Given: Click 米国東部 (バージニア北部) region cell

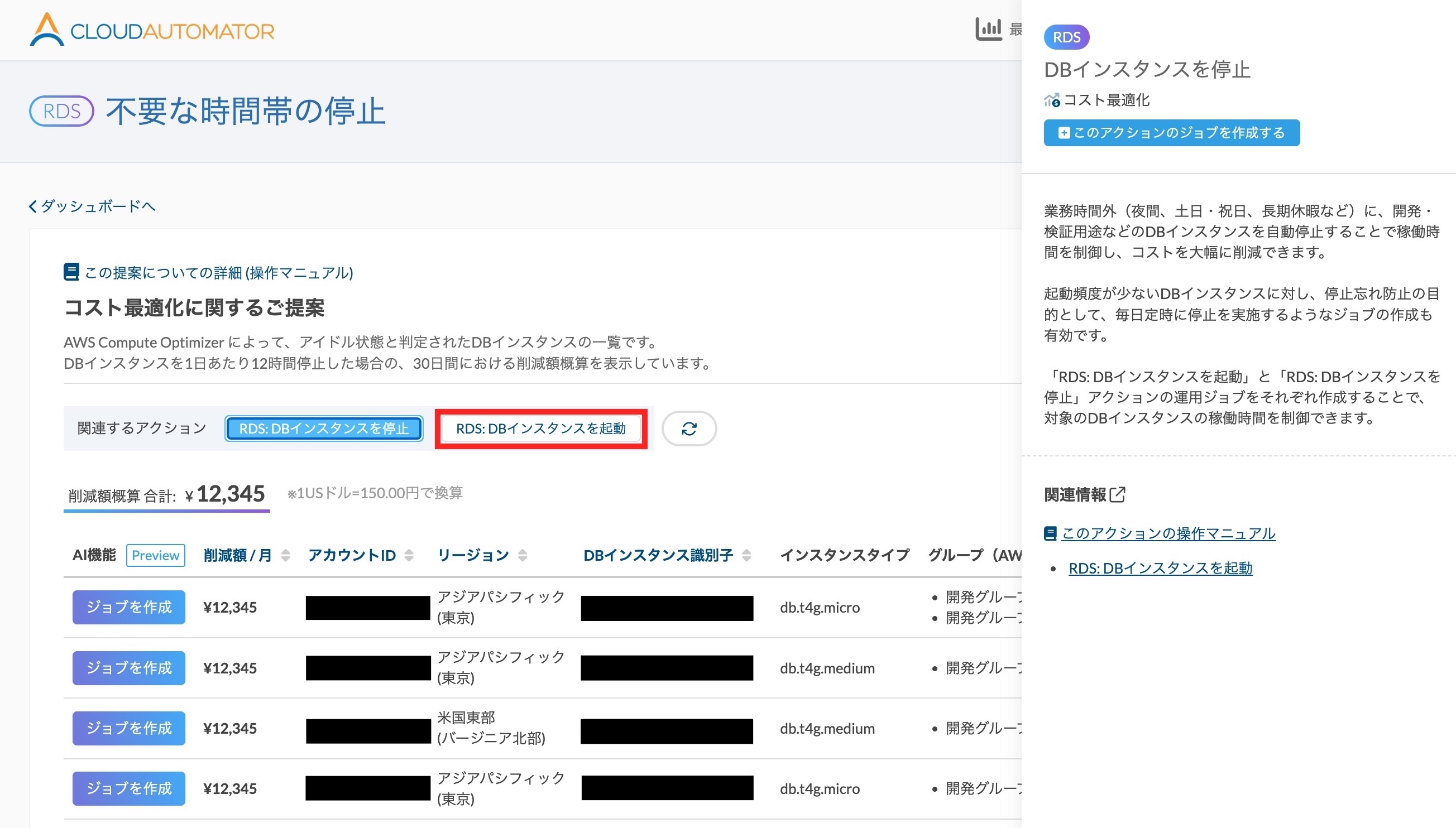Looking at the screenshot, I should tap(491, 728).
